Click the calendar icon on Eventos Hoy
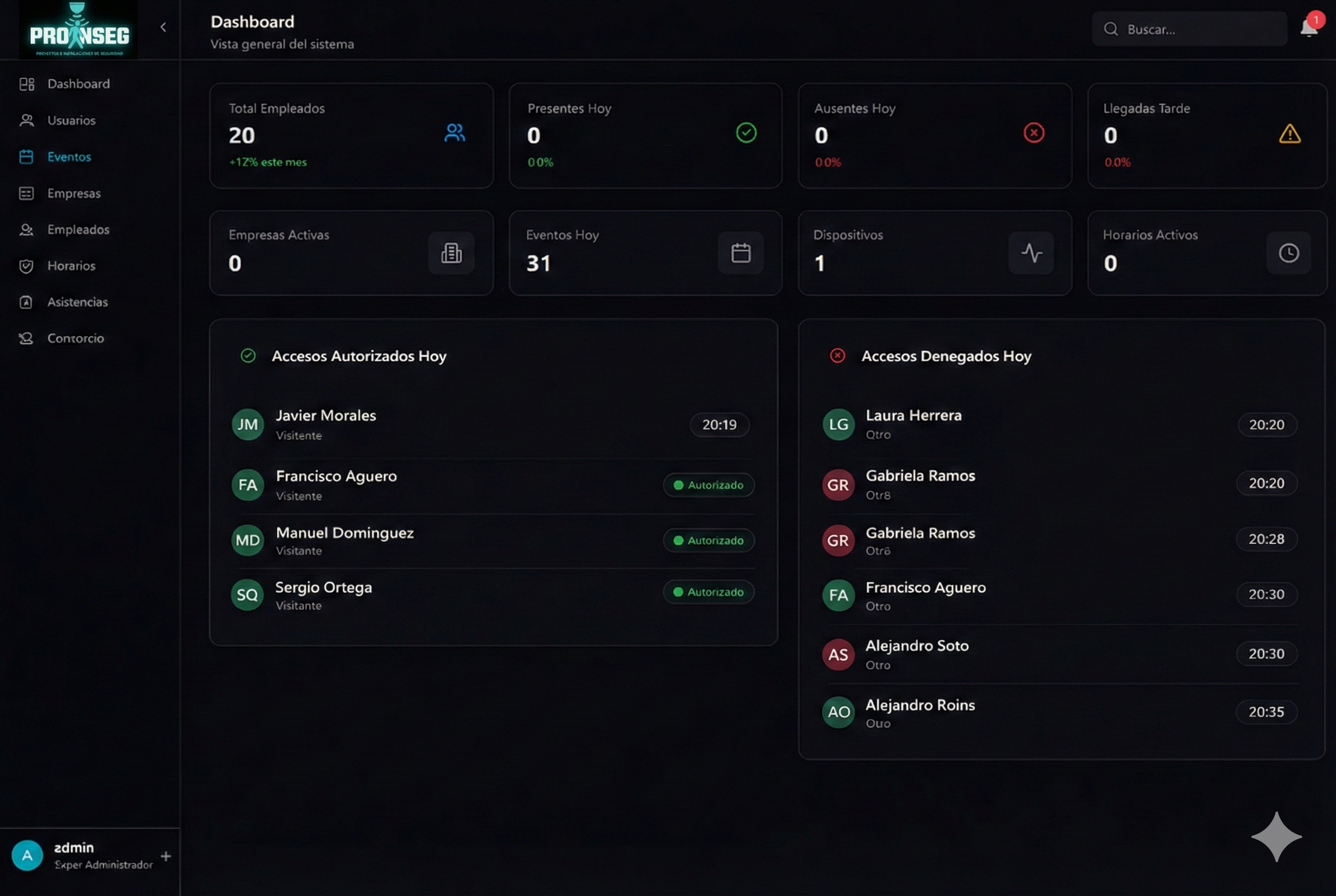Viewport: 1336px width, 896px height. point(741,253)
